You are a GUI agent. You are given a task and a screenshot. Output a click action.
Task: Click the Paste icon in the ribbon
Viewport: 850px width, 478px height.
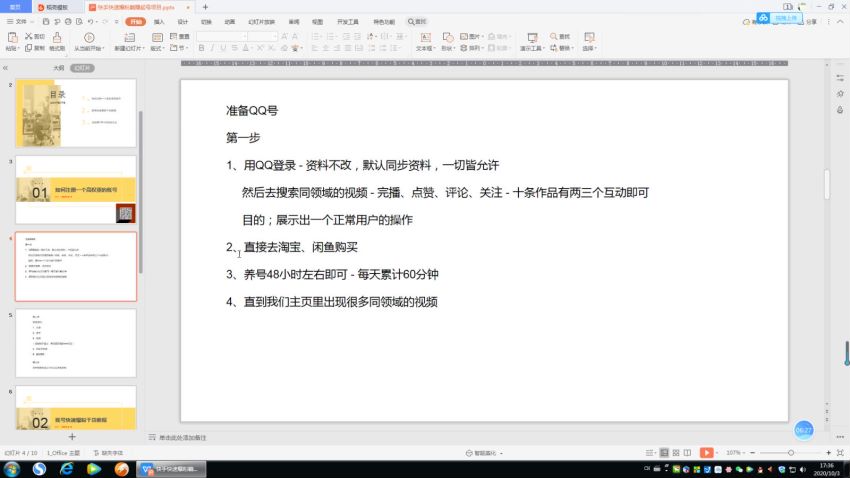click(12, 38)
